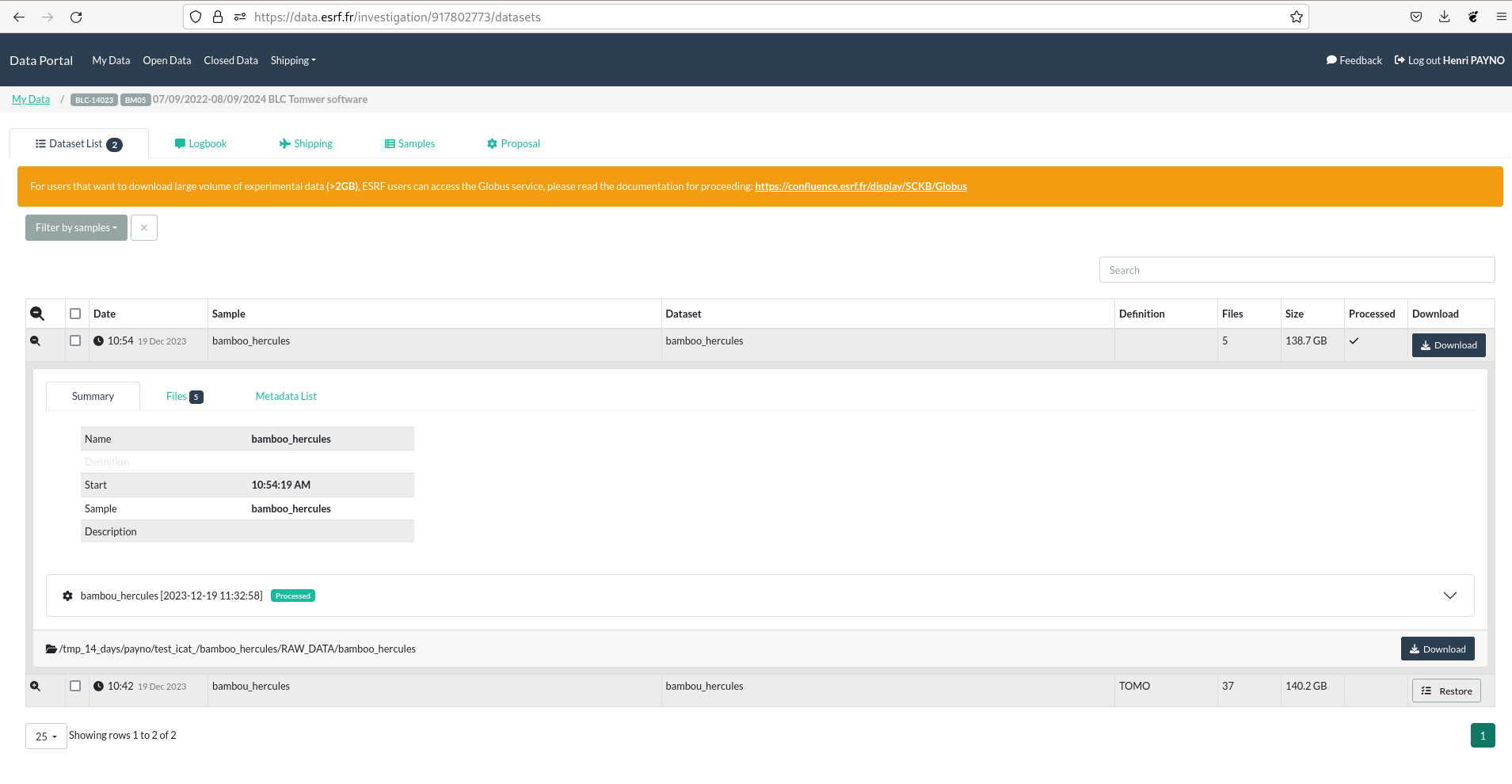Open the Files sub-tab
This screenshot has height=784, width=1512.
[x=185, y=396]
